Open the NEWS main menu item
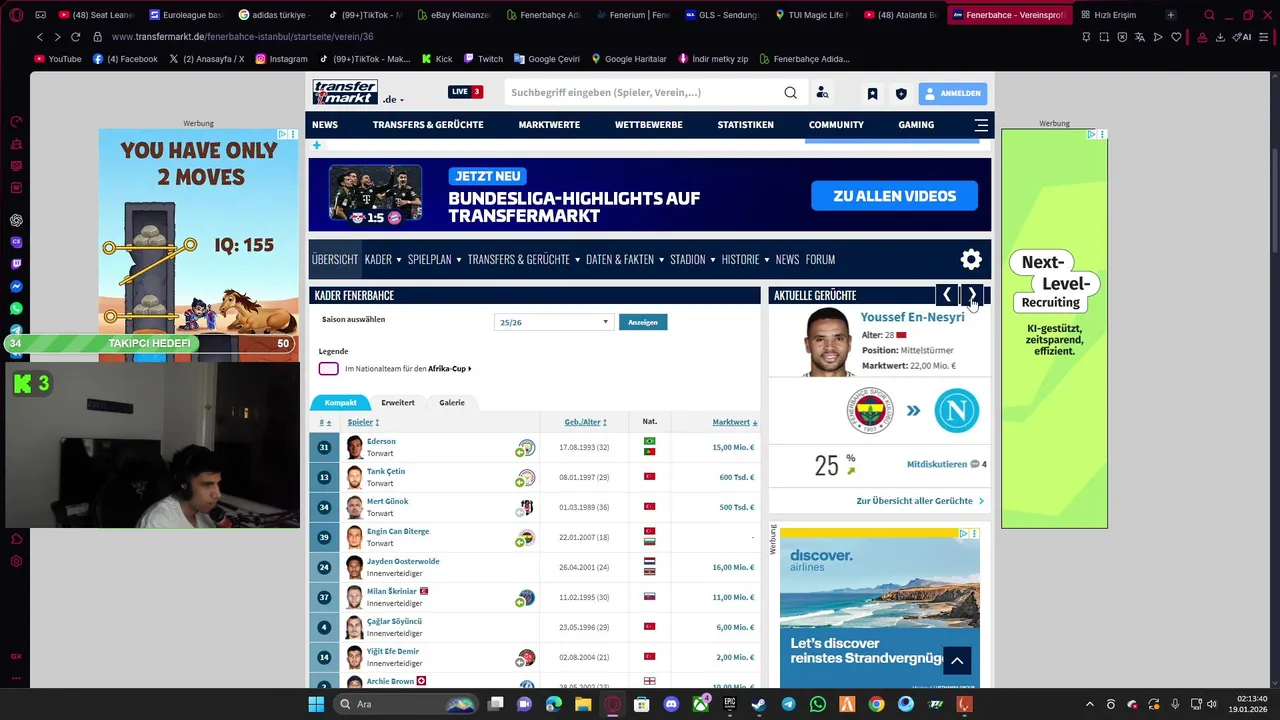1280x720 pixels. 325,125
